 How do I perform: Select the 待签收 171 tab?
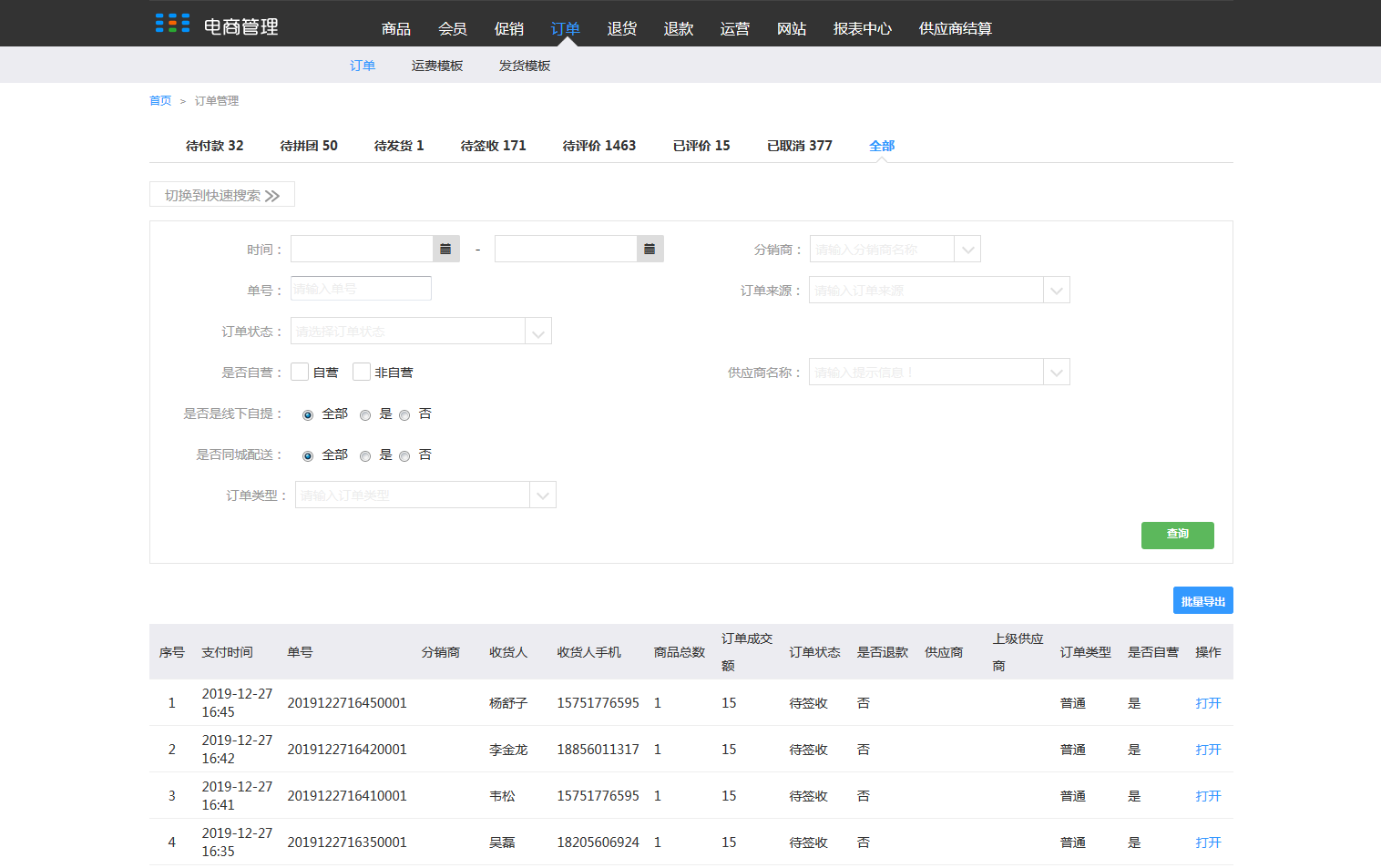tap(494, 146)
